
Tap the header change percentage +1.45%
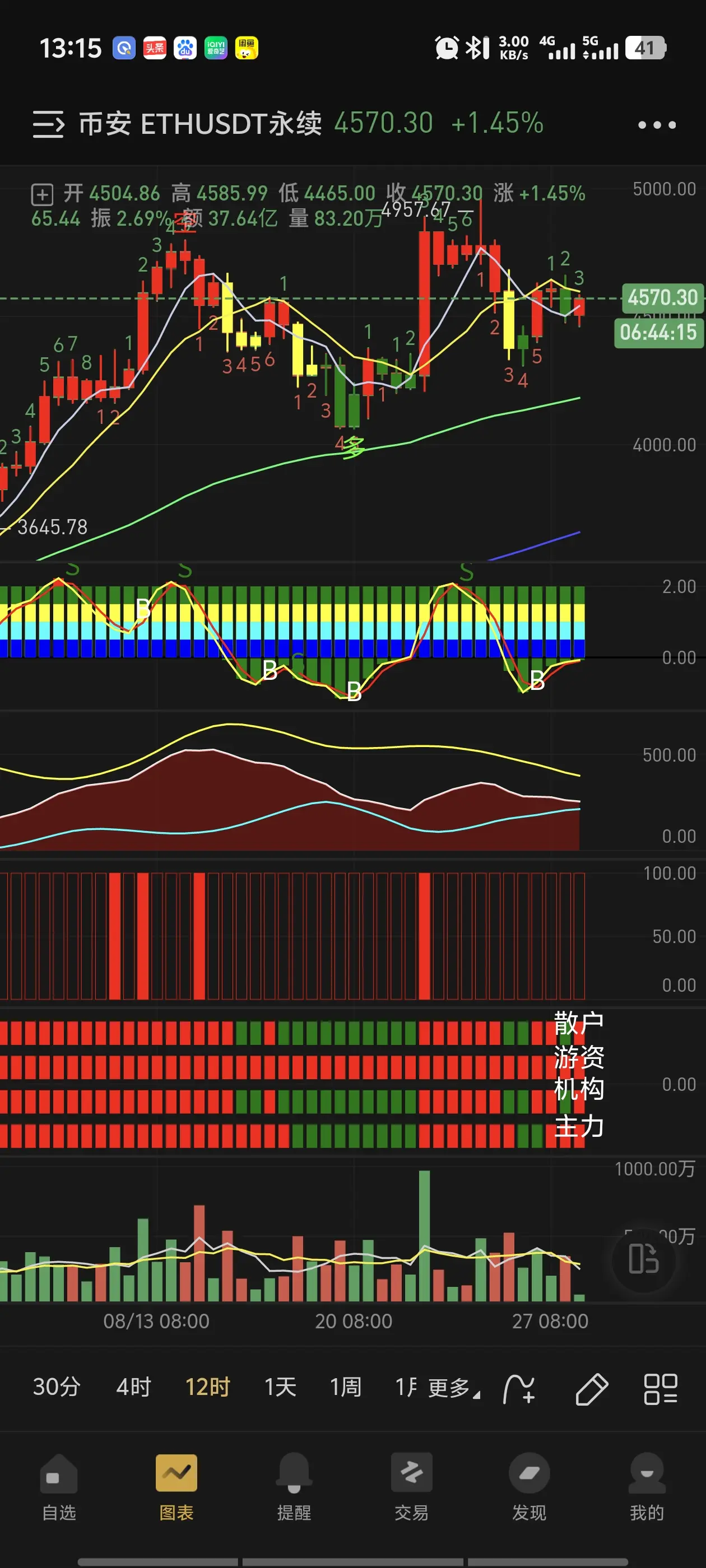(x=497, y=123)
